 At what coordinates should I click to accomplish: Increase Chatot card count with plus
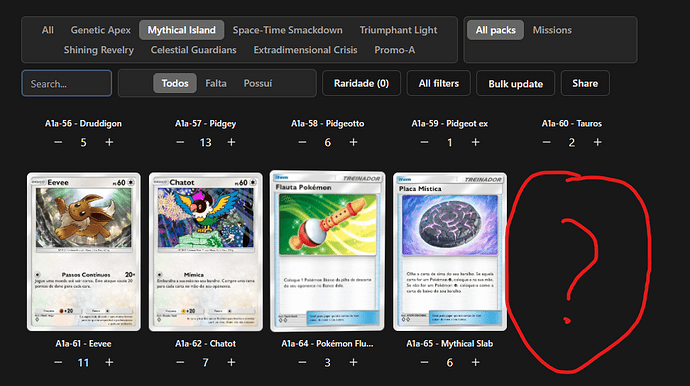(231, 362)
